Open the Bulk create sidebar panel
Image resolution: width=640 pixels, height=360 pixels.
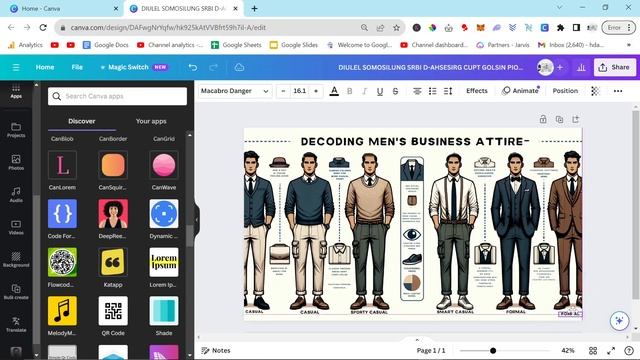tap(16, 292)
